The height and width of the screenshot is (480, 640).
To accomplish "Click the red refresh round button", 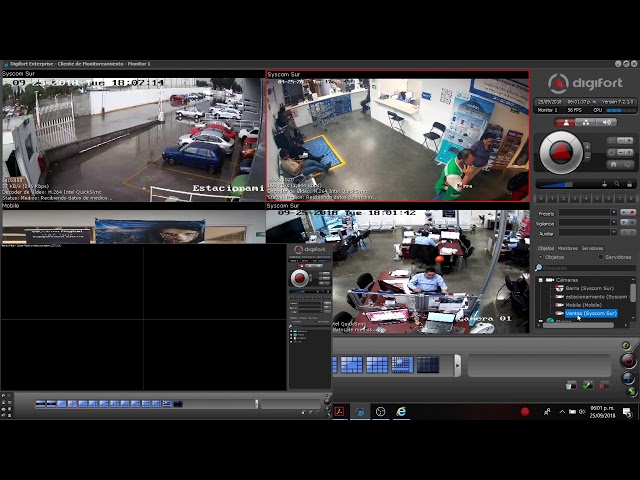I will point(628,361).
